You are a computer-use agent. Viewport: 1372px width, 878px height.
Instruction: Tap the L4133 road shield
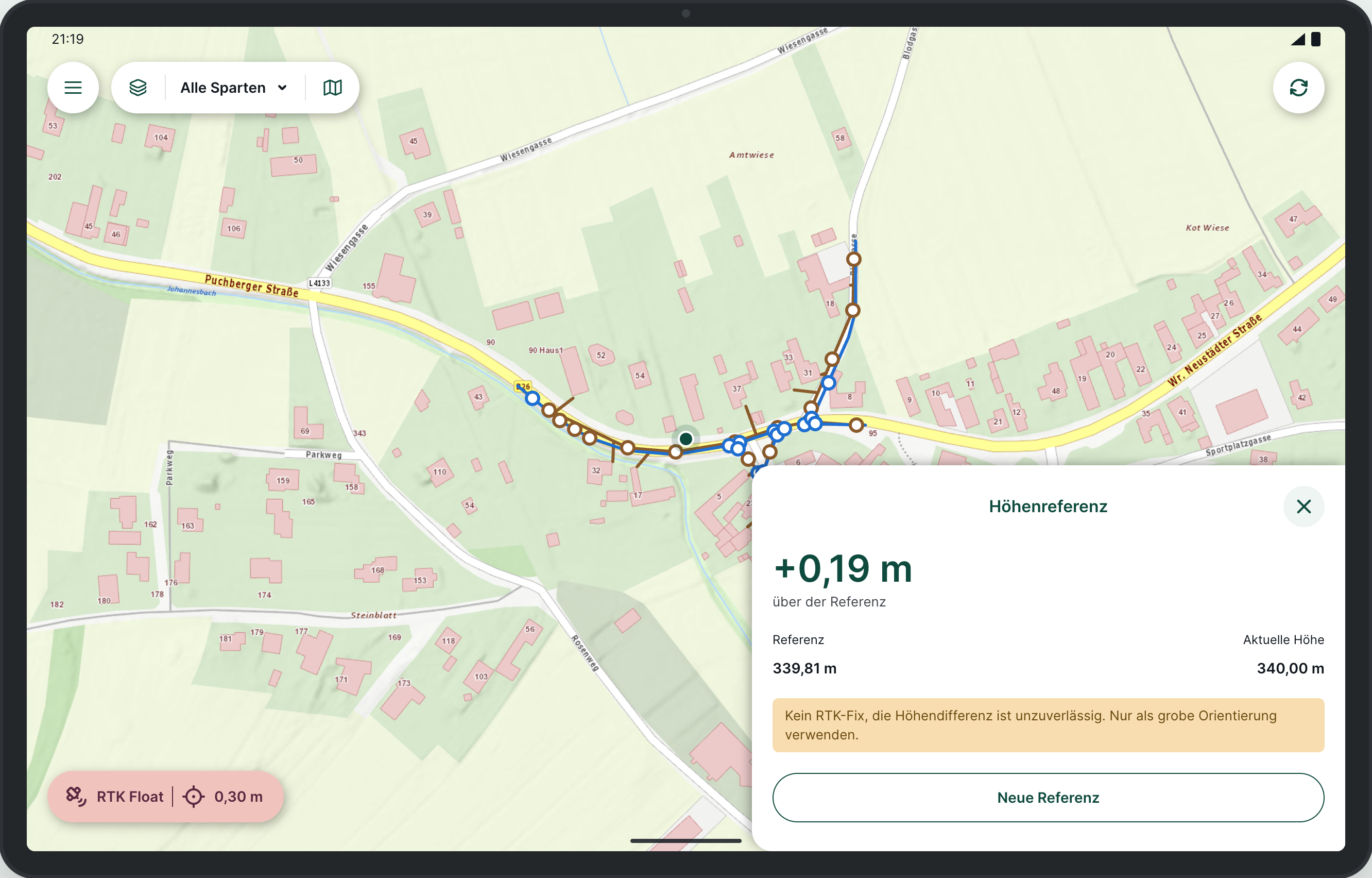pos(320,283)
